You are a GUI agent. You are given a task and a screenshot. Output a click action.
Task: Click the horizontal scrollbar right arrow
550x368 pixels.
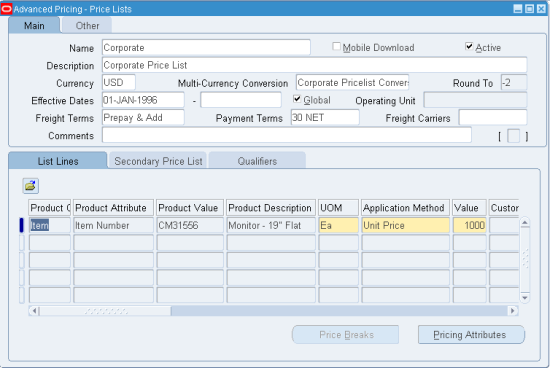(x=513, y=311)
